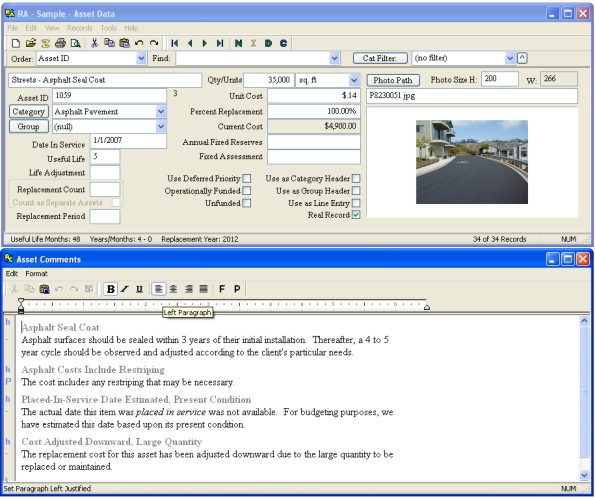595x499 pixels.
Task: Tick the Unfunded checkbox
Action: click(x=247, y=203)
